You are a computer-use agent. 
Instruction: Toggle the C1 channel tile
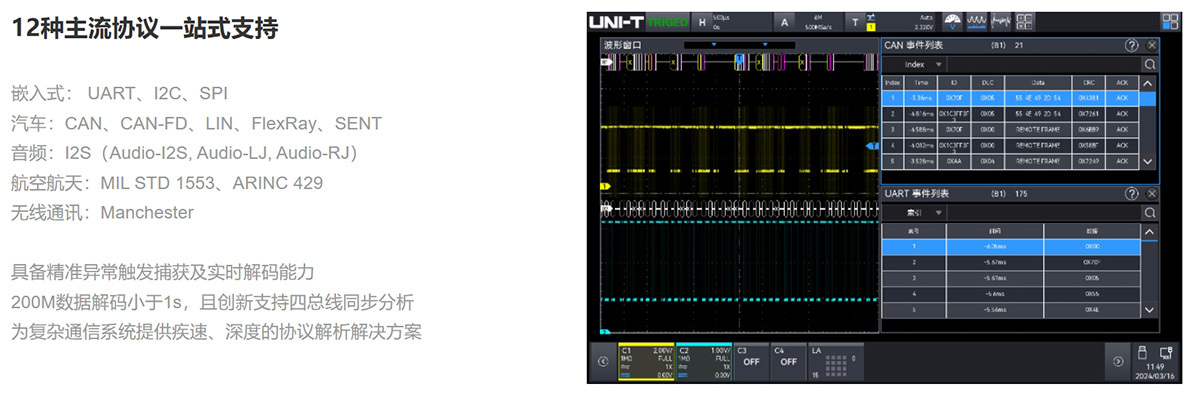(646, 362)
